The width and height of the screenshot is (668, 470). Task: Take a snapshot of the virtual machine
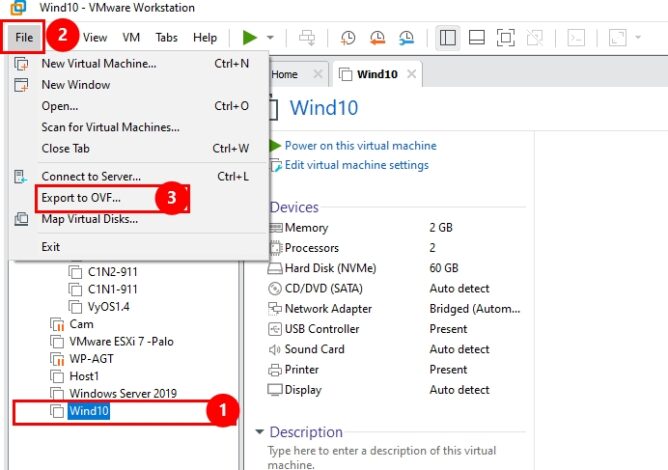pyautogui.click(x=348, y=37)
